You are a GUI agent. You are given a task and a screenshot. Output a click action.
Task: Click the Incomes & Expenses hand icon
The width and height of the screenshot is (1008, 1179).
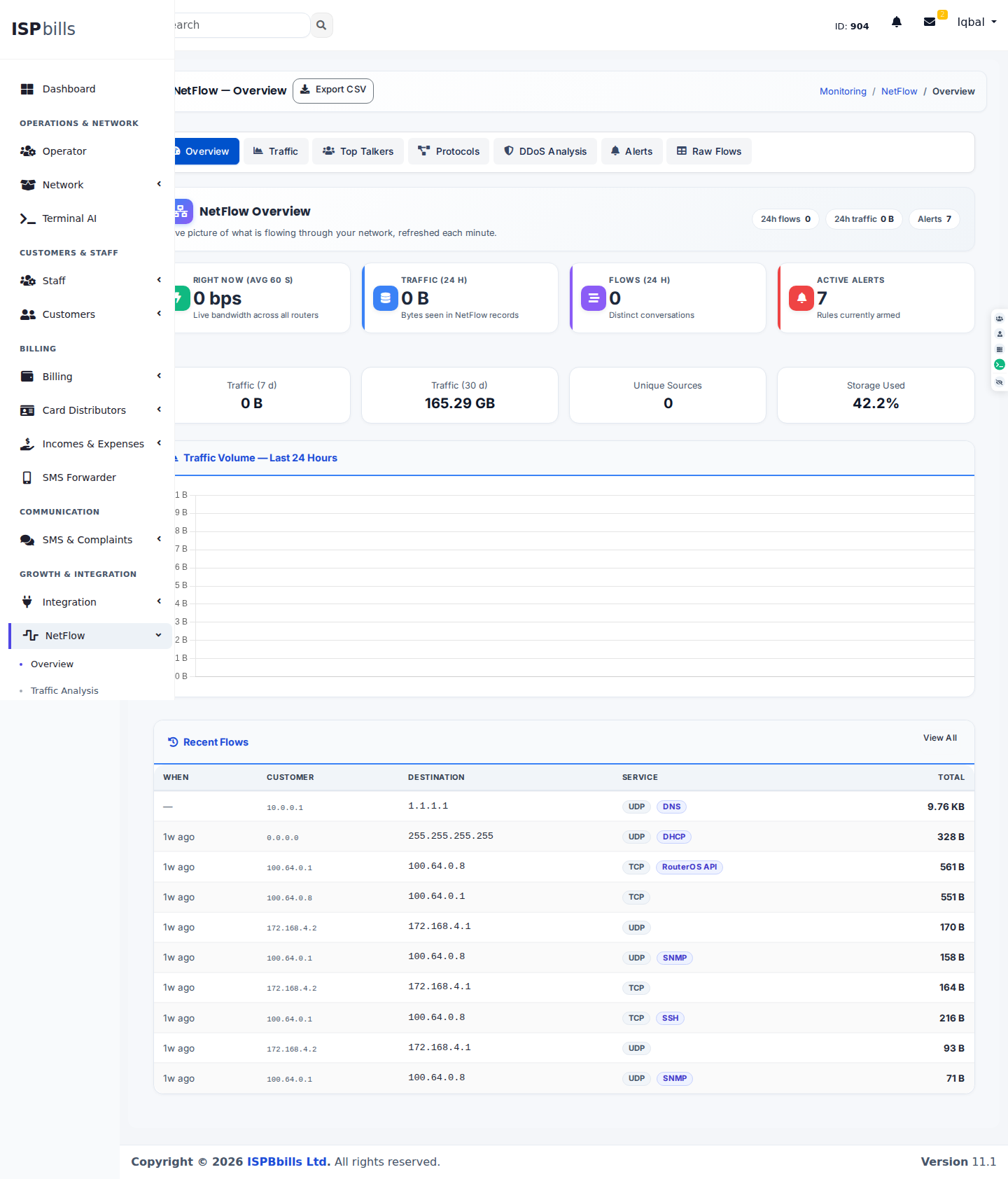pos(27,444)
